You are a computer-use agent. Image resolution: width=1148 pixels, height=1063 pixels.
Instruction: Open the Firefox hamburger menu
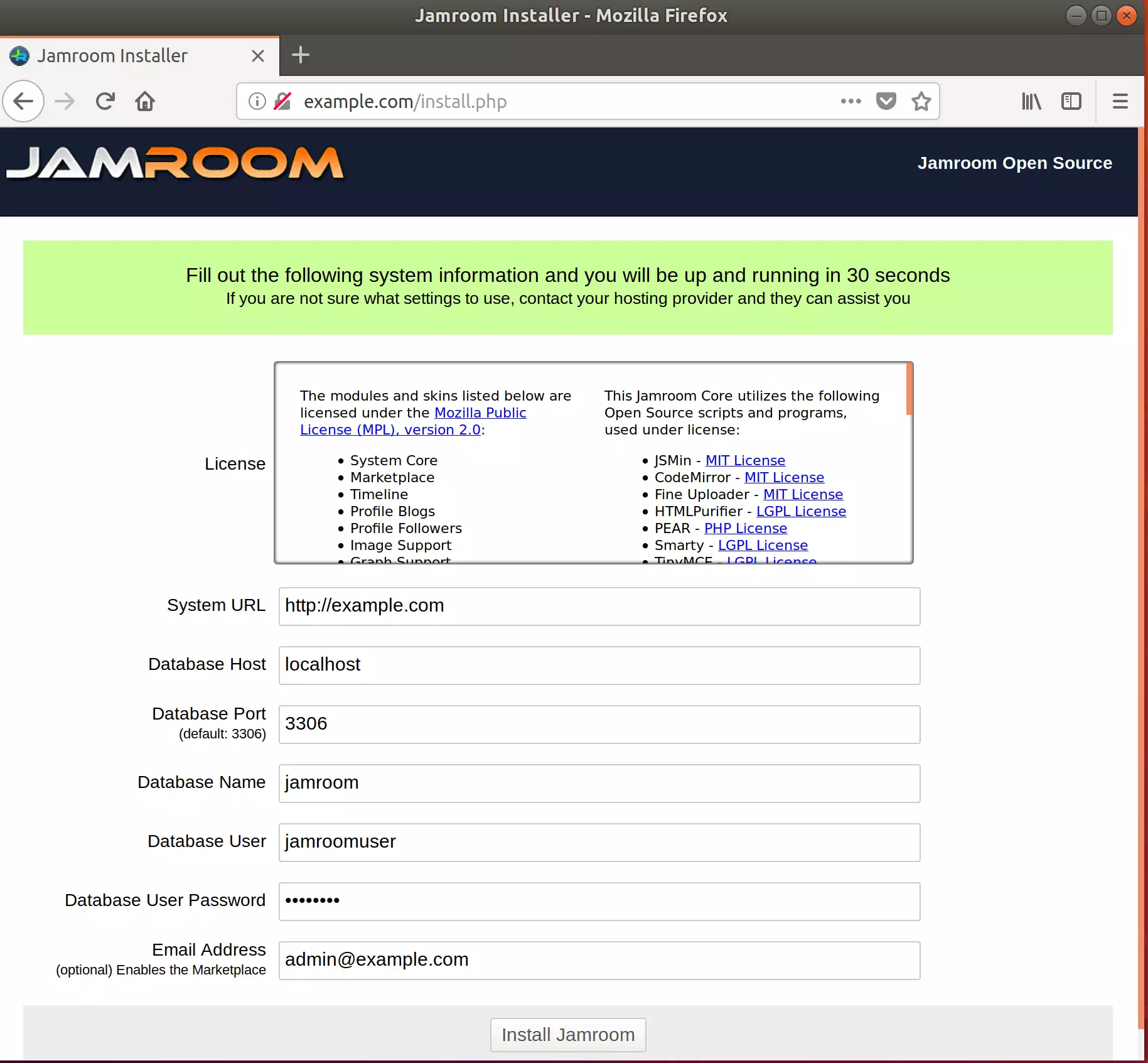(x=1120, y=101)
